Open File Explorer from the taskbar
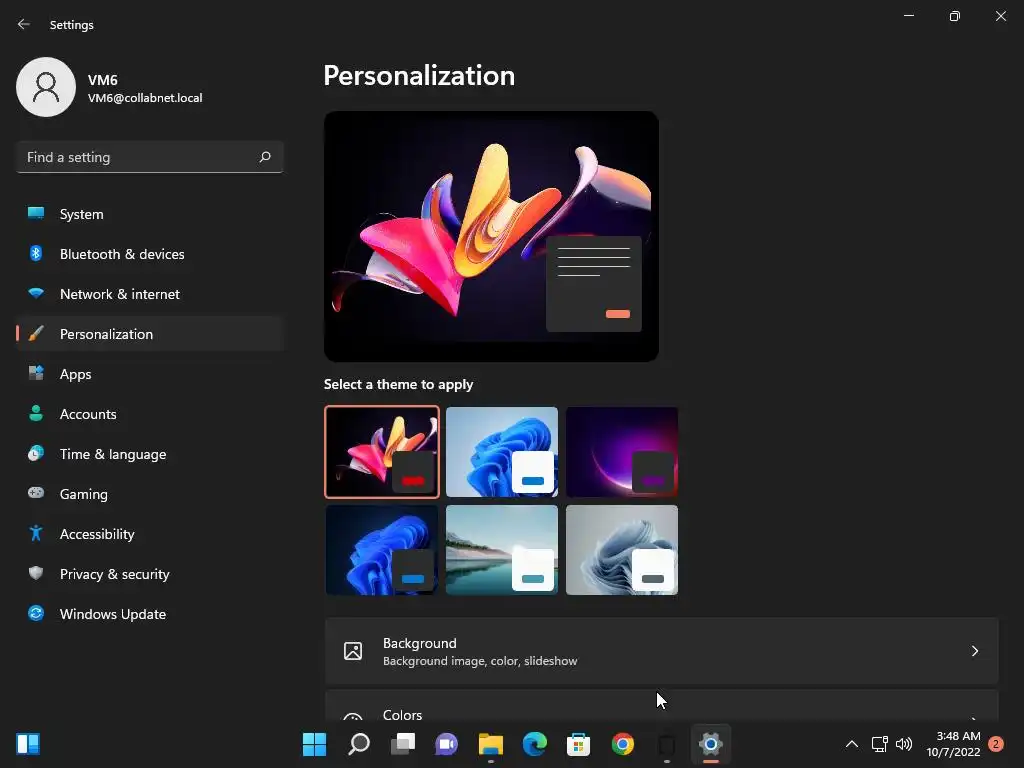The image size is (1024, 768). [490, 744]
